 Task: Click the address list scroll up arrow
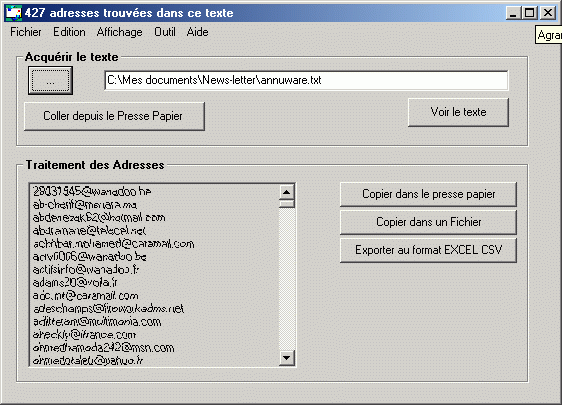tap(286, 192)
